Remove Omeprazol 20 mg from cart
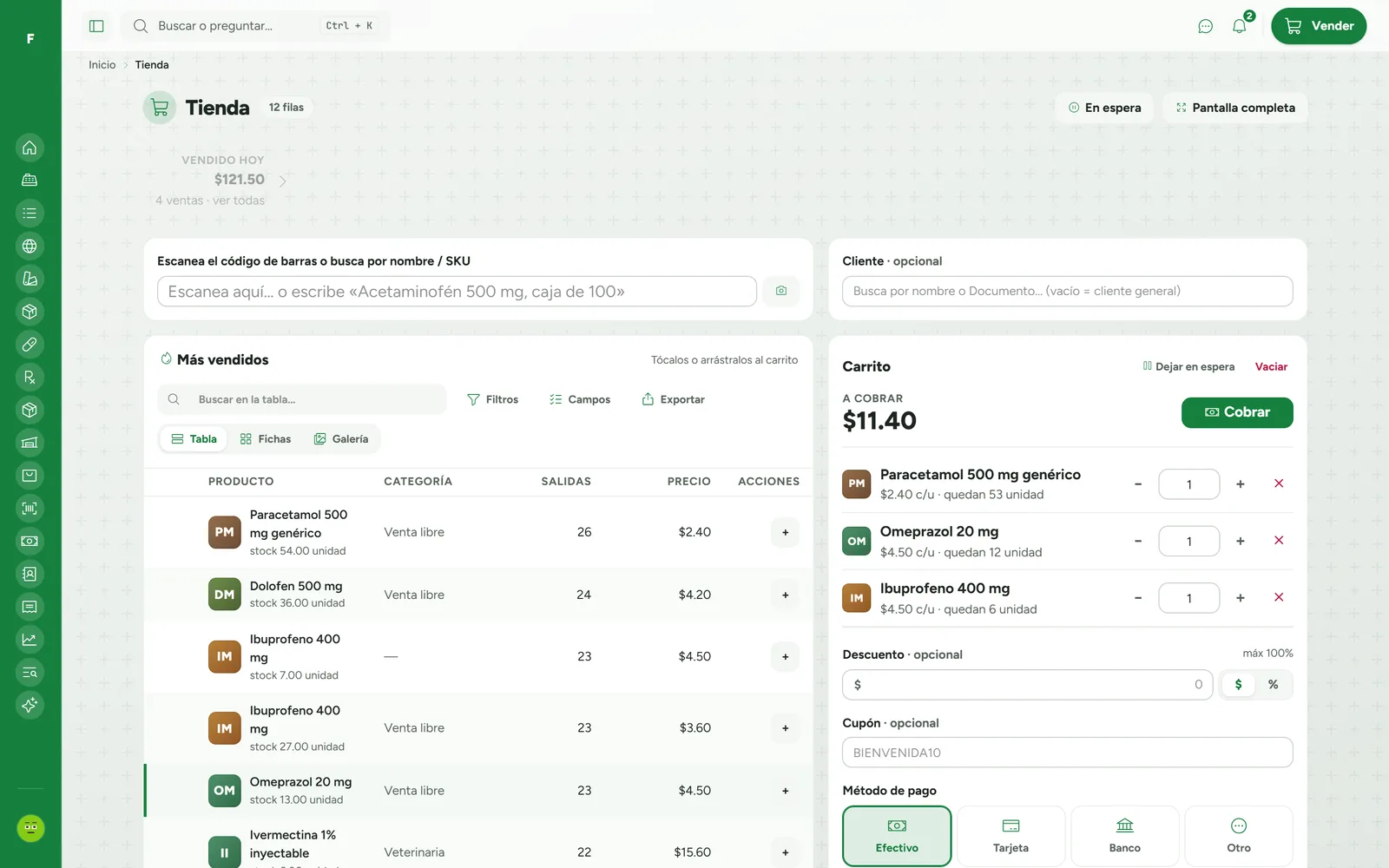Image resolution: width=1389 pixels, height=868 pixels. coord(1279,541)
